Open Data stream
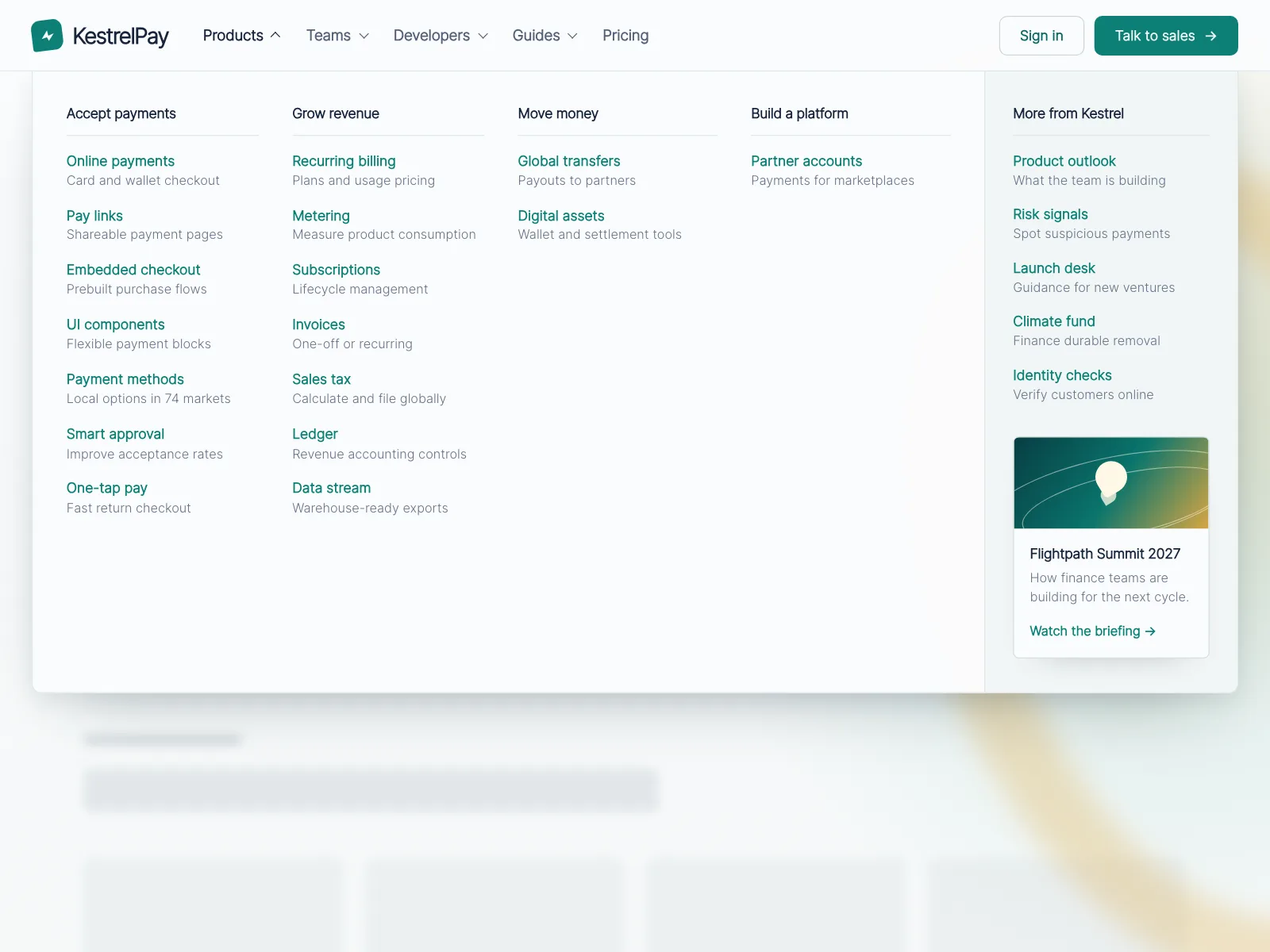The height and width of the screenshot is (952, 1270). (331, 488)
